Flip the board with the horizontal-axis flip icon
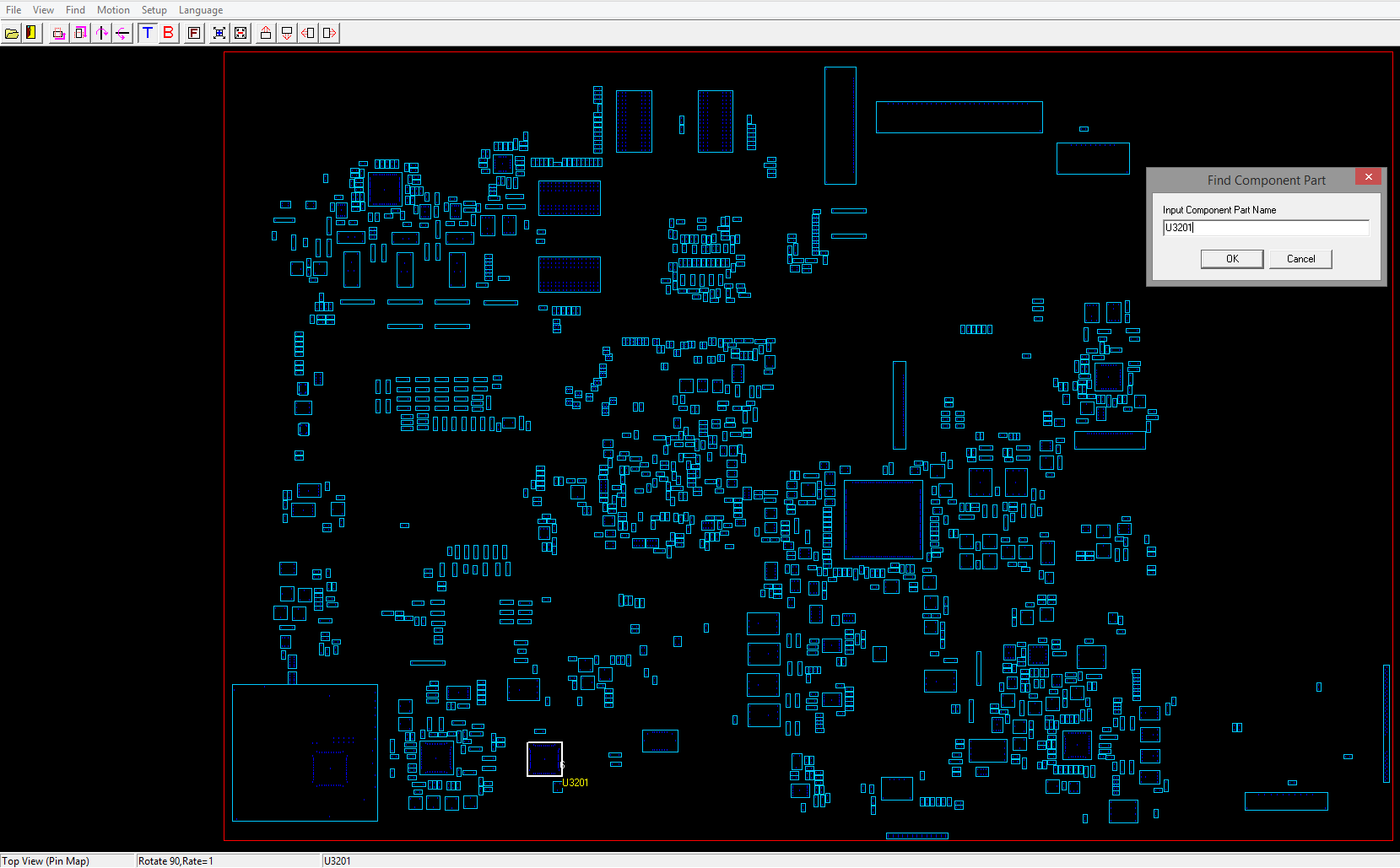Image resolution: width=1400 pixels, height=868 pixels. click(123, 33)
